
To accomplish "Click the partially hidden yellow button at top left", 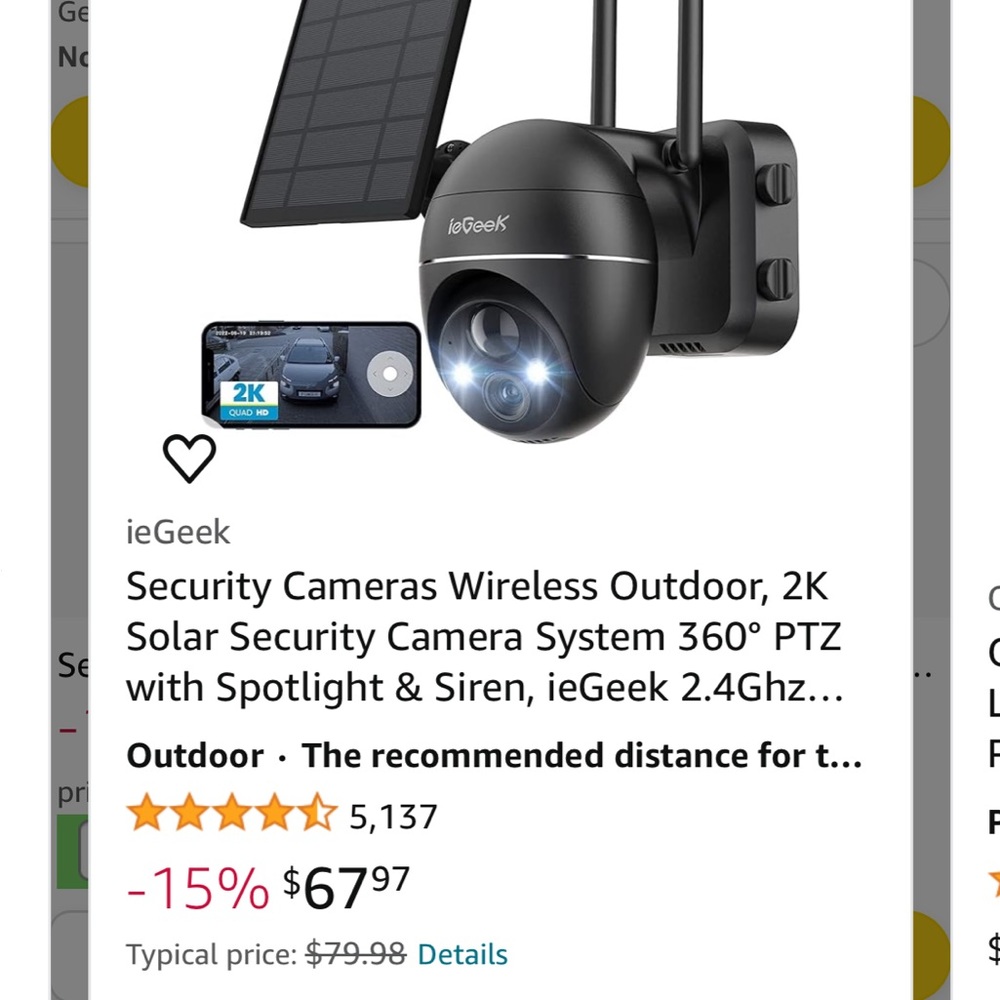I will [70, 142].
